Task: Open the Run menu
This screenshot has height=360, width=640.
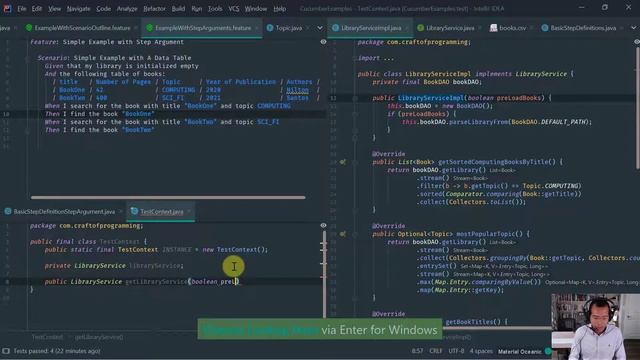Action: click(197, 9)
